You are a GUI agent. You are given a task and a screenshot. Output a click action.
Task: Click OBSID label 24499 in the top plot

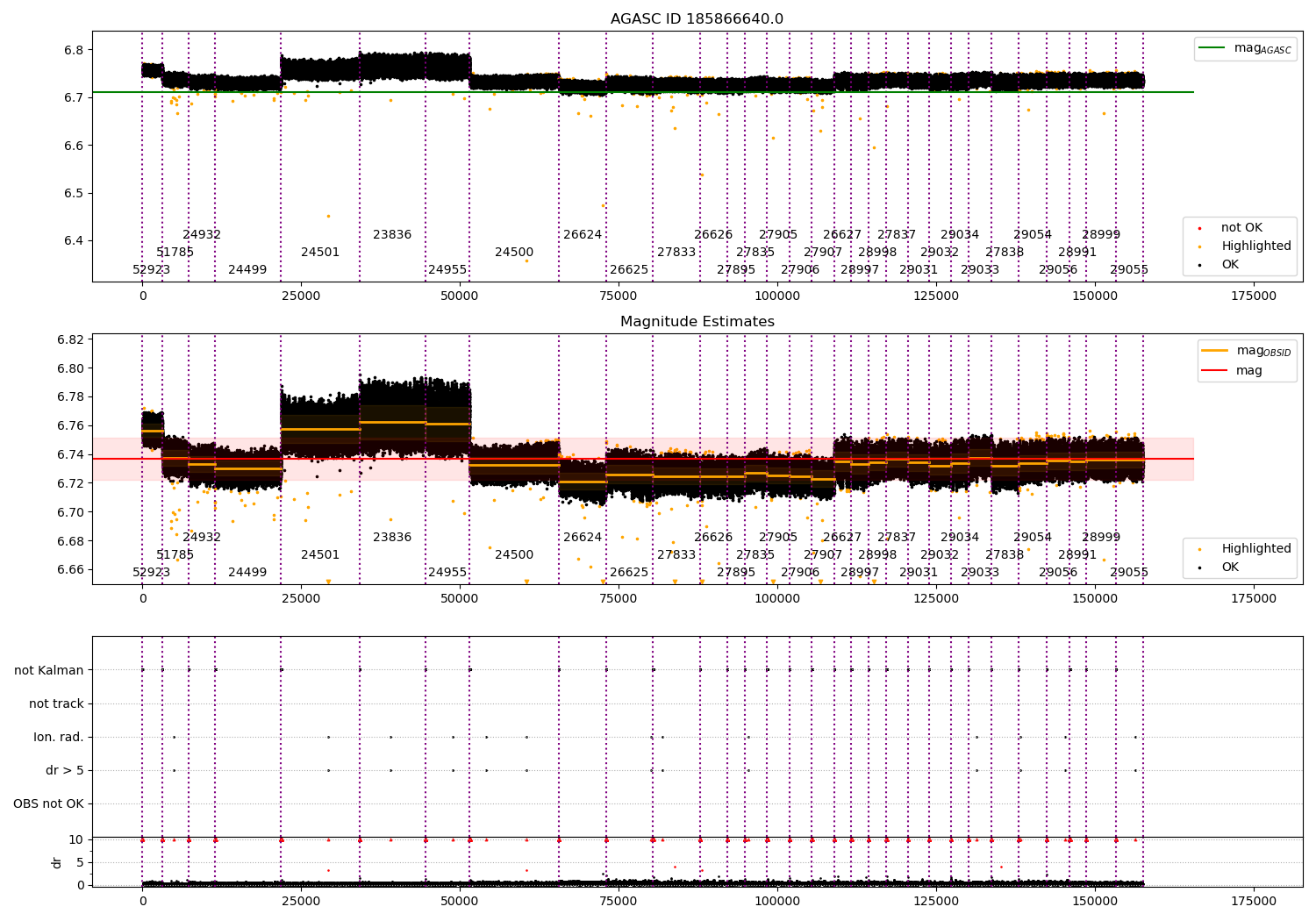point(247,270)
